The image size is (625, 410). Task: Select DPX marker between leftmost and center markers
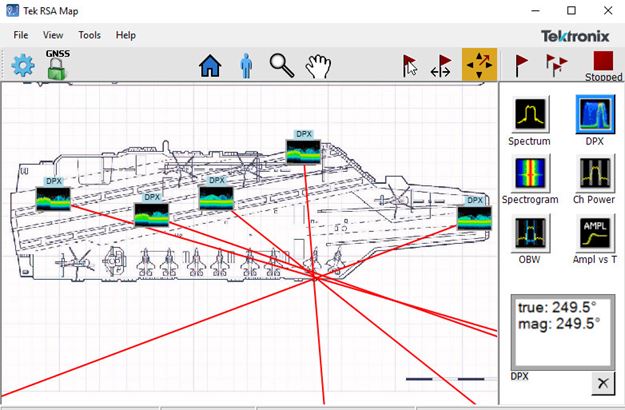[151, 215]
